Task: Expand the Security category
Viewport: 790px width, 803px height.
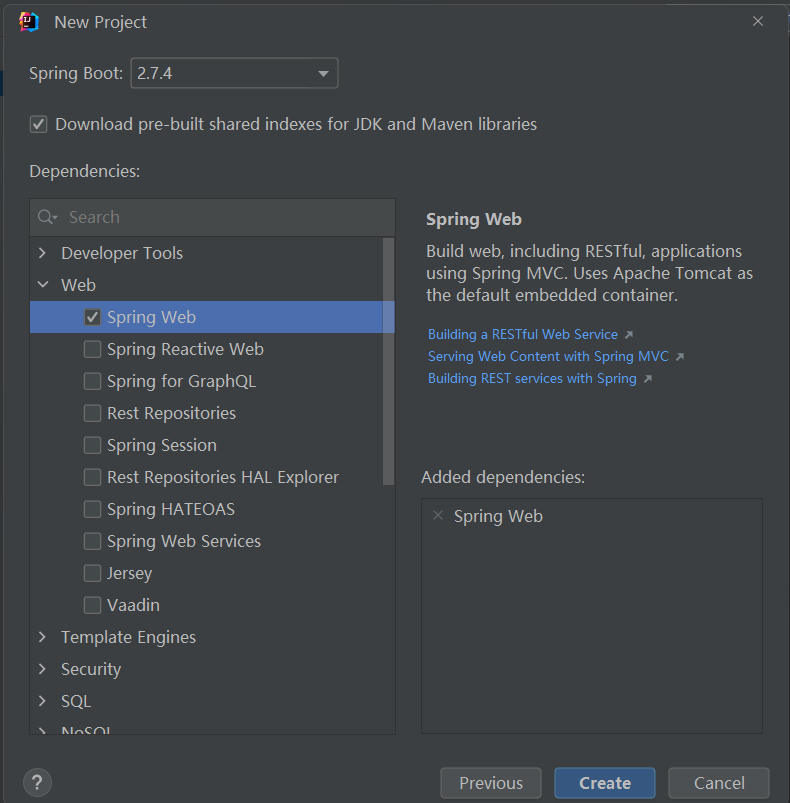Action: coord(42,669)
